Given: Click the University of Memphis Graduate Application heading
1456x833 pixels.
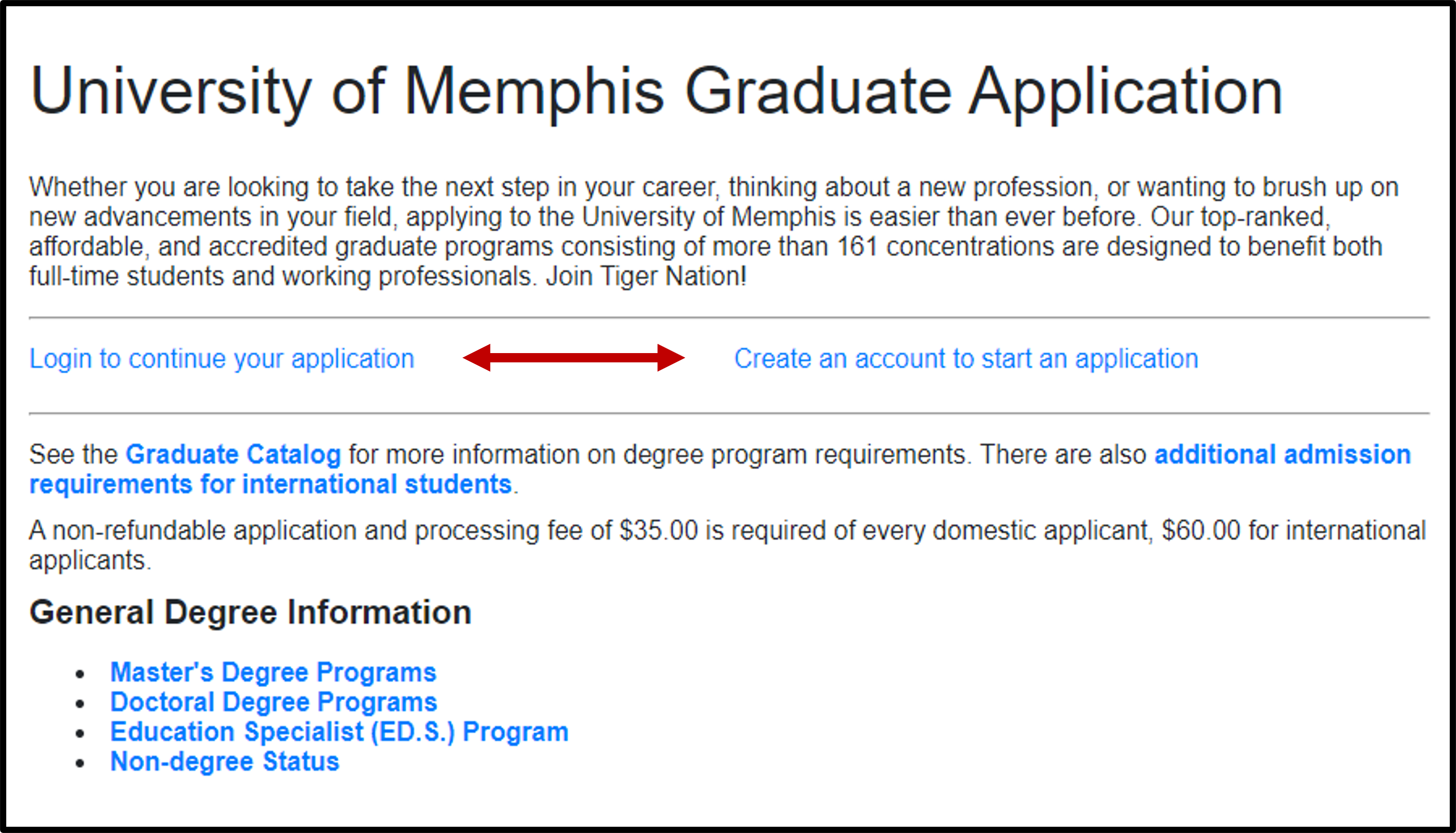Looking at the screenshot, I should point(656,91).
